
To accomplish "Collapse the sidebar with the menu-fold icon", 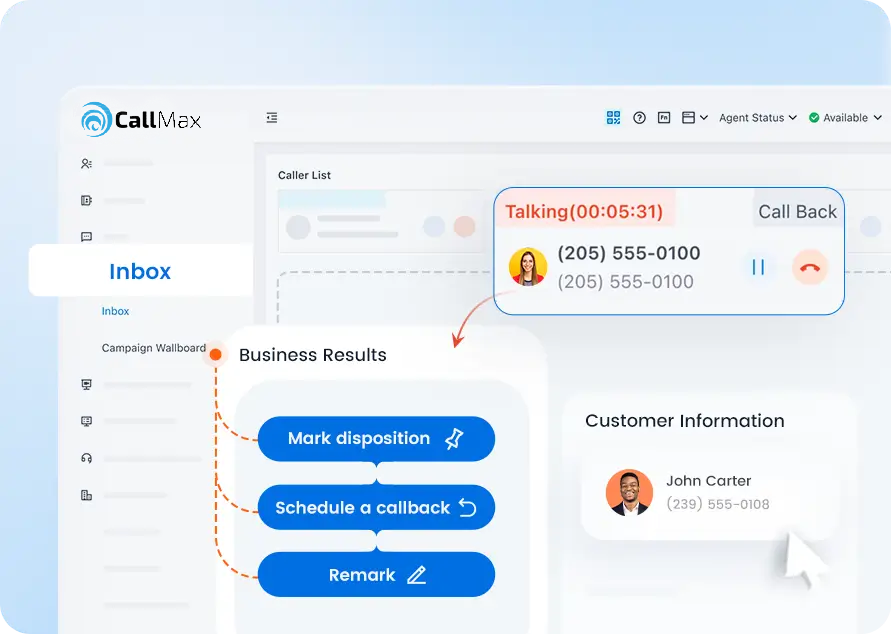I will click(x=272, y=118).
